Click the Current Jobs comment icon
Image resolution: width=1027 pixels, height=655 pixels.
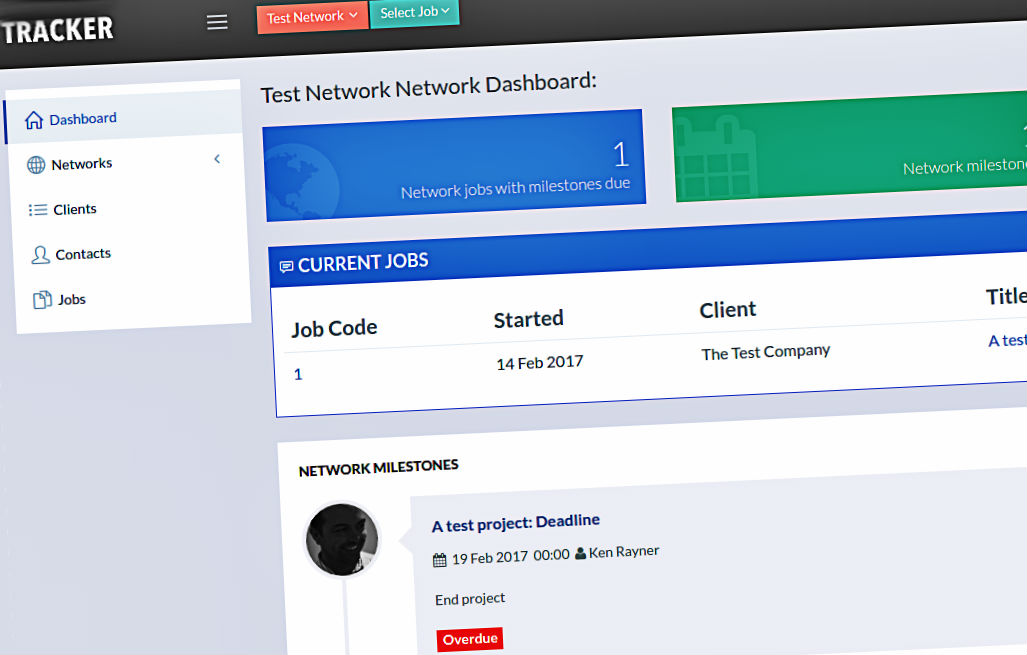pos(286,266)
